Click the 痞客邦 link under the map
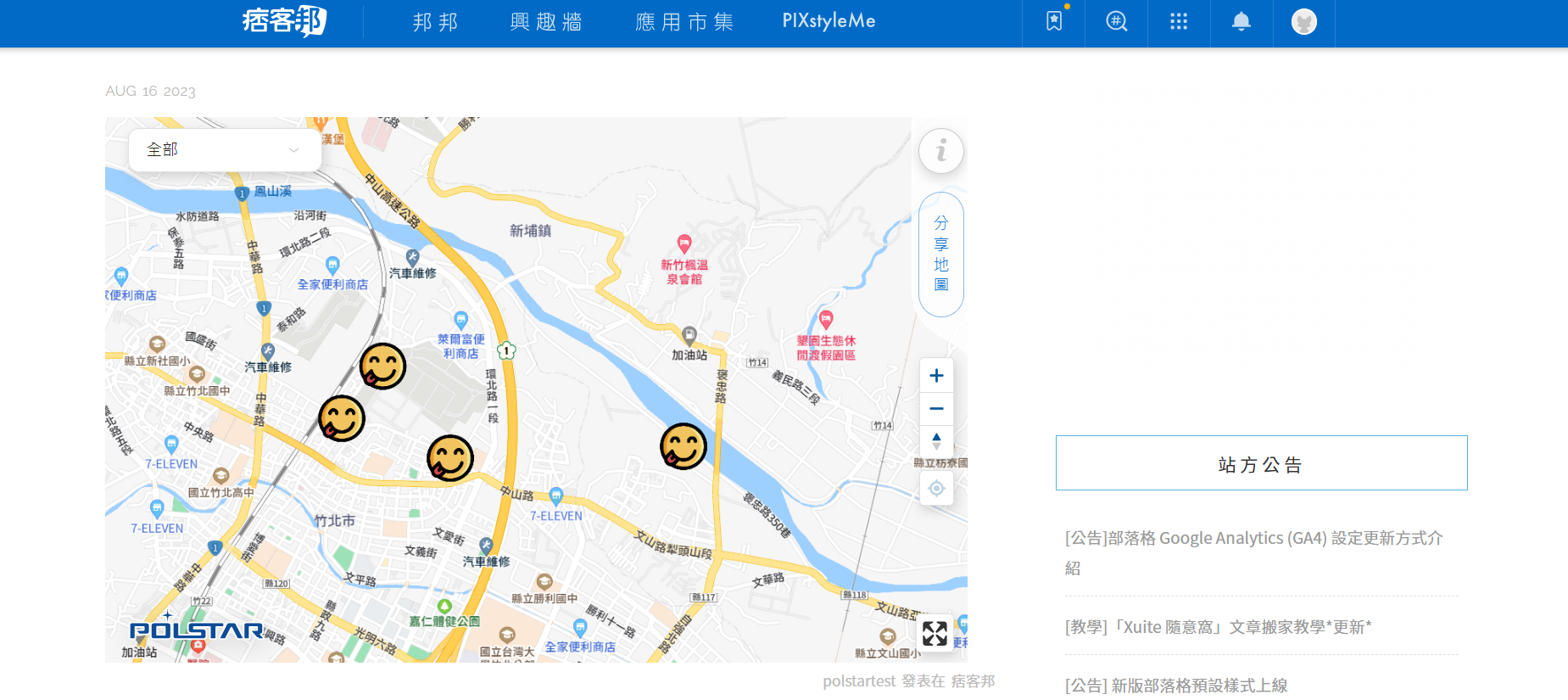 pyautogui.click(x=973, y=681)
